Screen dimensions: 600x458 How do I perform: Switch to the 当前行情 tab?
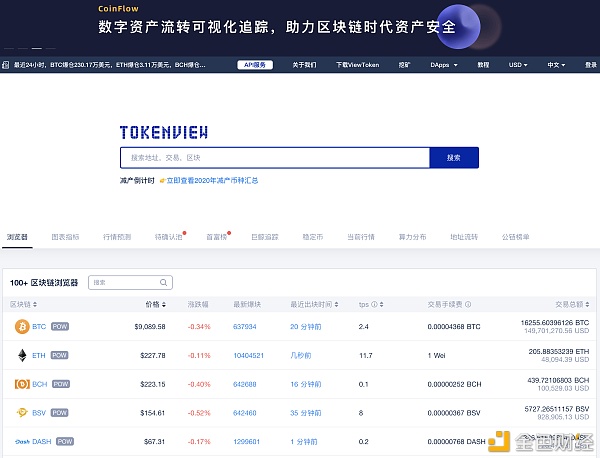[x=361, y=237]
